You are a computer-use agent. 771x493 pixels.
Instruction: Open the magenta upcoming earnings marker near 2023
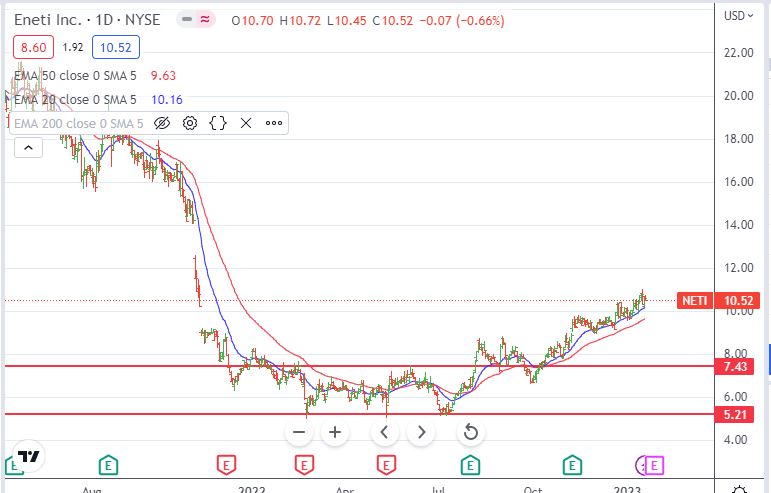654,464
